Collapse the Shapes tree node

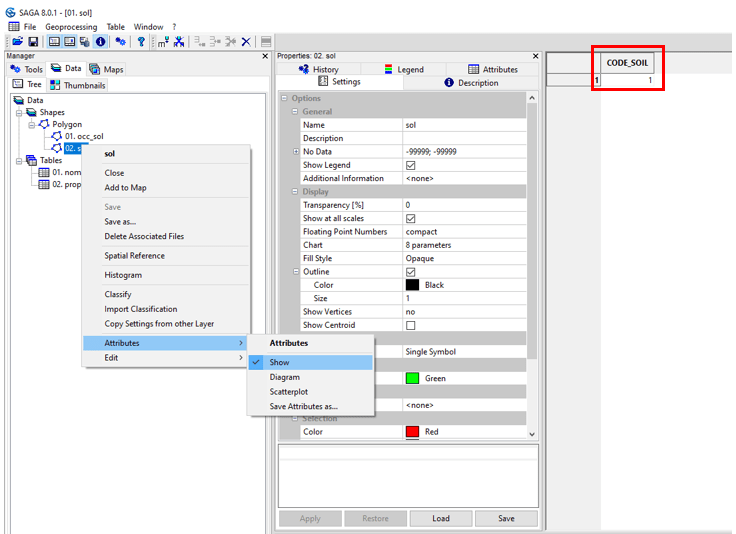19,113
